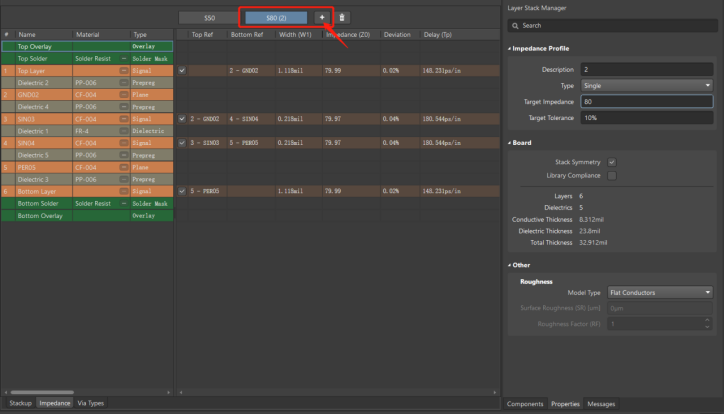Open the Messages panel tab
The image size is (725, 414).
[x=601, y=404]
